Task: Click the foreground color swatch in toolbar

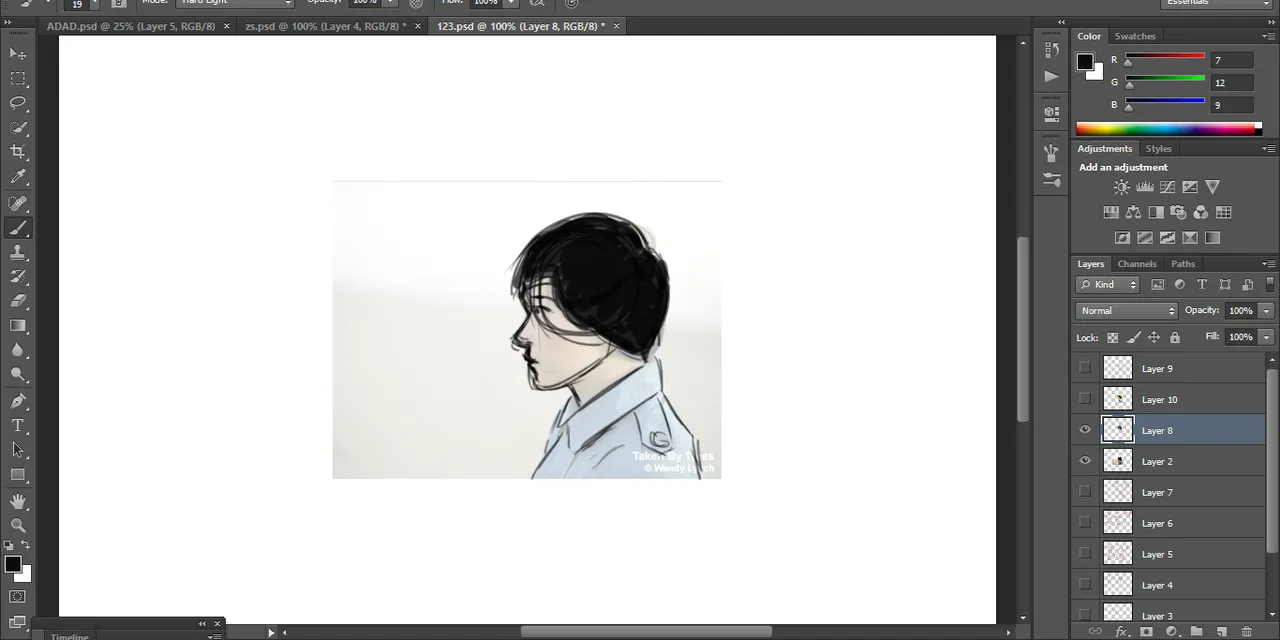Action: [x=13, y=565]
